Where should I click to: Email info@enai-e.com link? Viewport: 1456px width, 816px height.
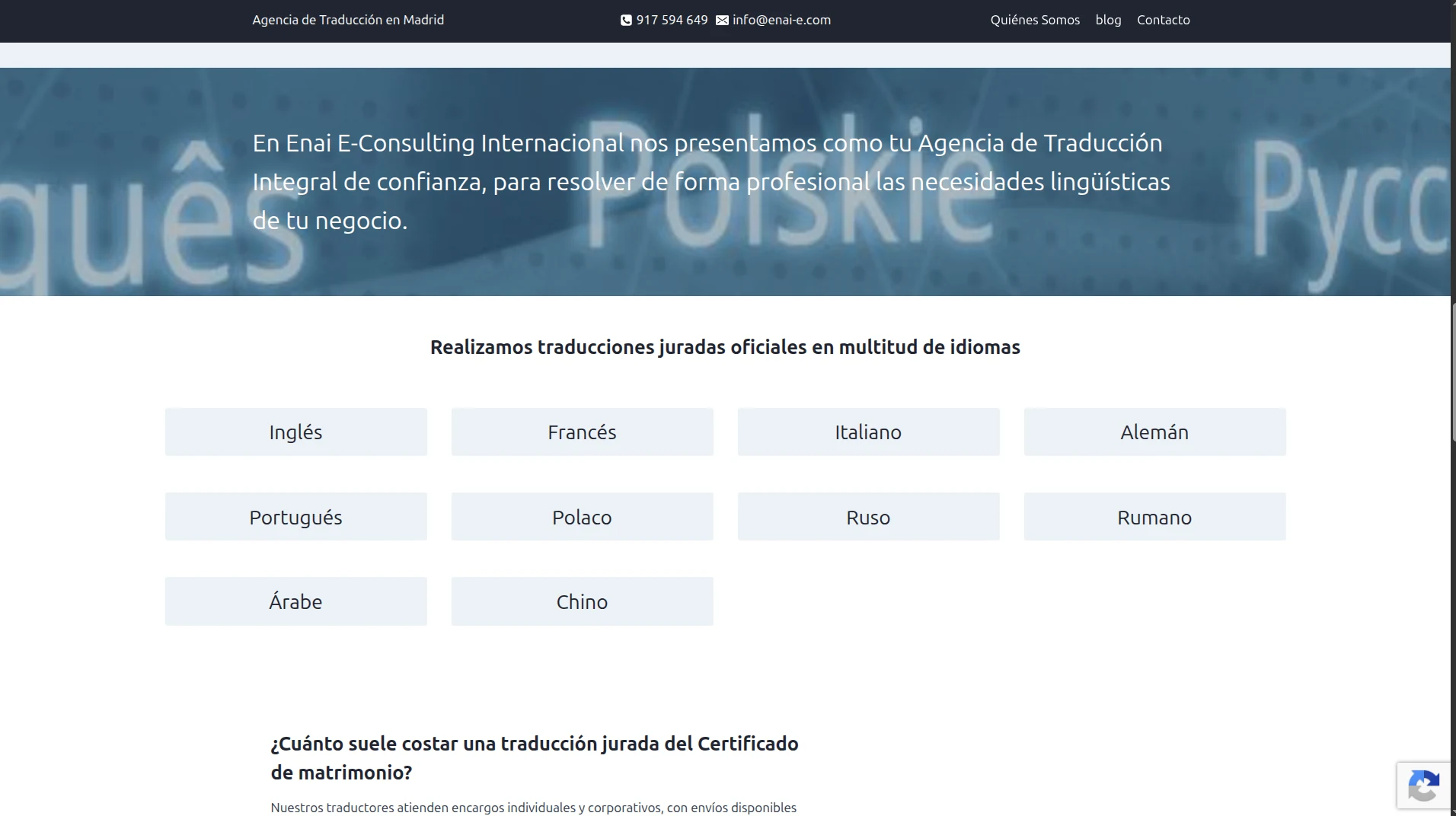point(781,20)
